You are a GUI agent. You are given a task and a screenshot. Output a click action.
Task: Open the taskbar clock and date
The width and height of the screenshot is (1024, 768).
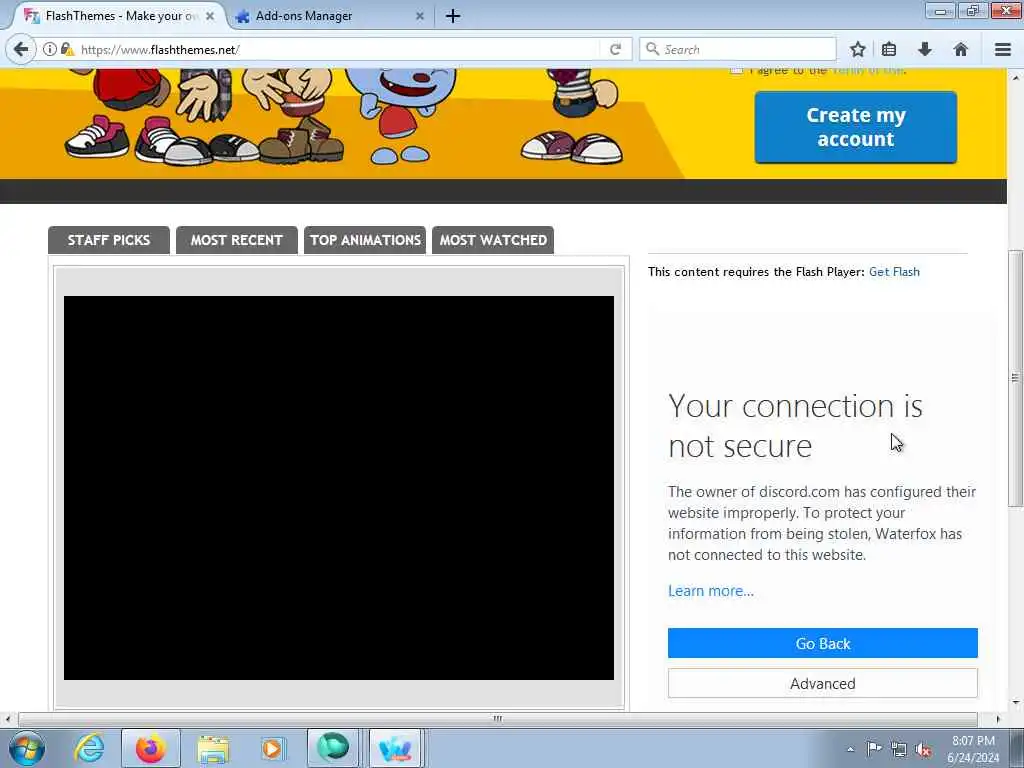973,749
